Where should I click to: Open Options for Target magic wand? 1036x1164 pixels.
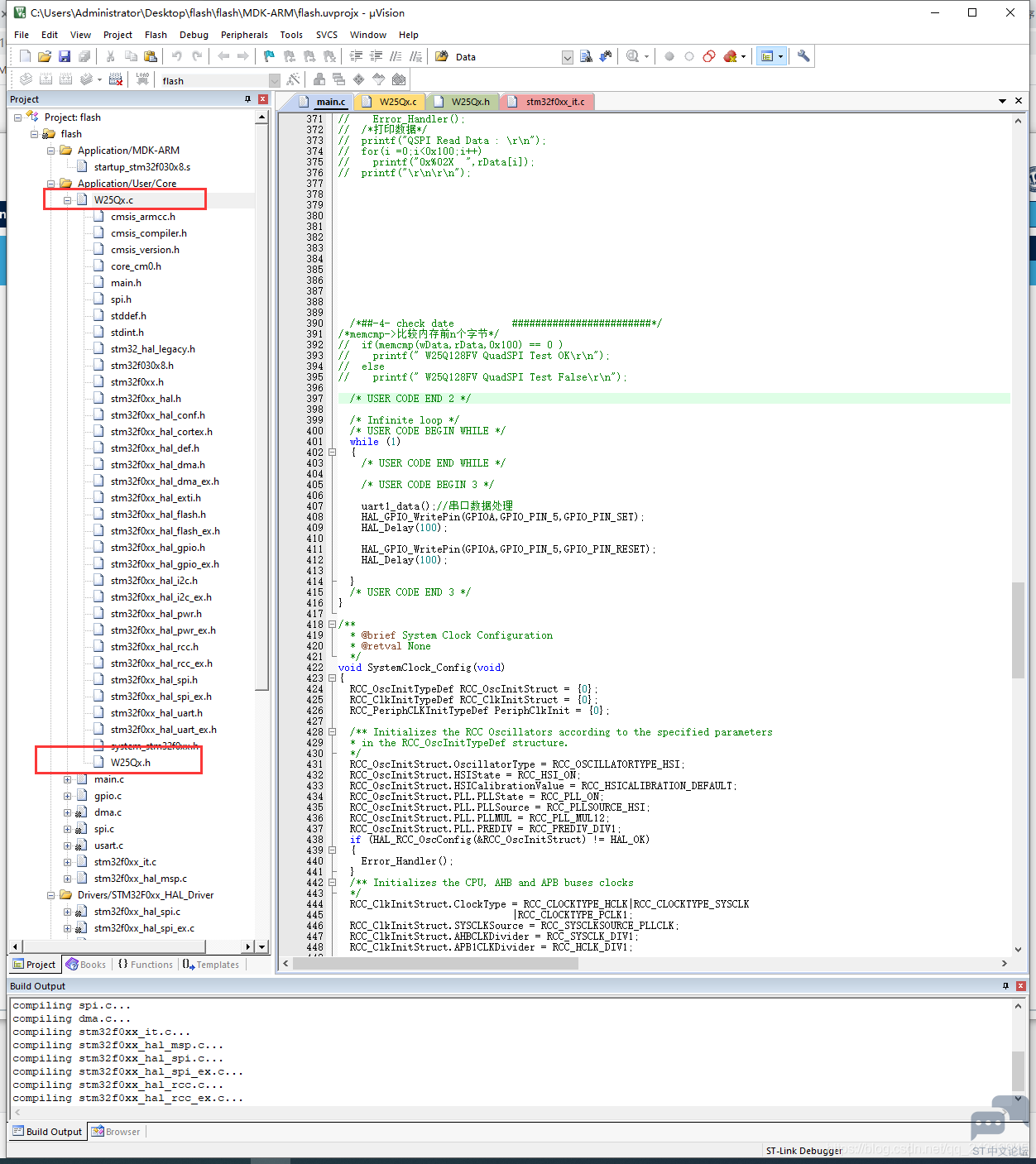coord(293,79)
